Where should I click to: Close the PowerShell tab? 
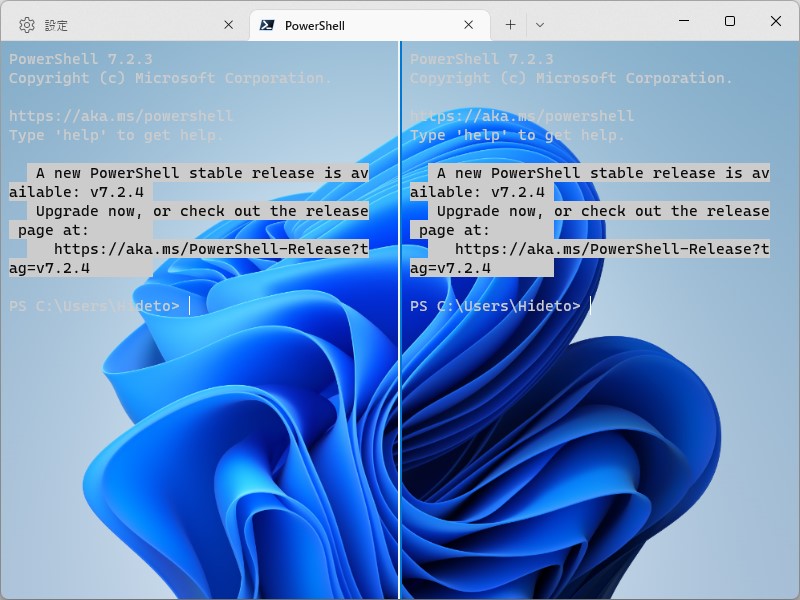pyautogui.click(x=468, y=25)
